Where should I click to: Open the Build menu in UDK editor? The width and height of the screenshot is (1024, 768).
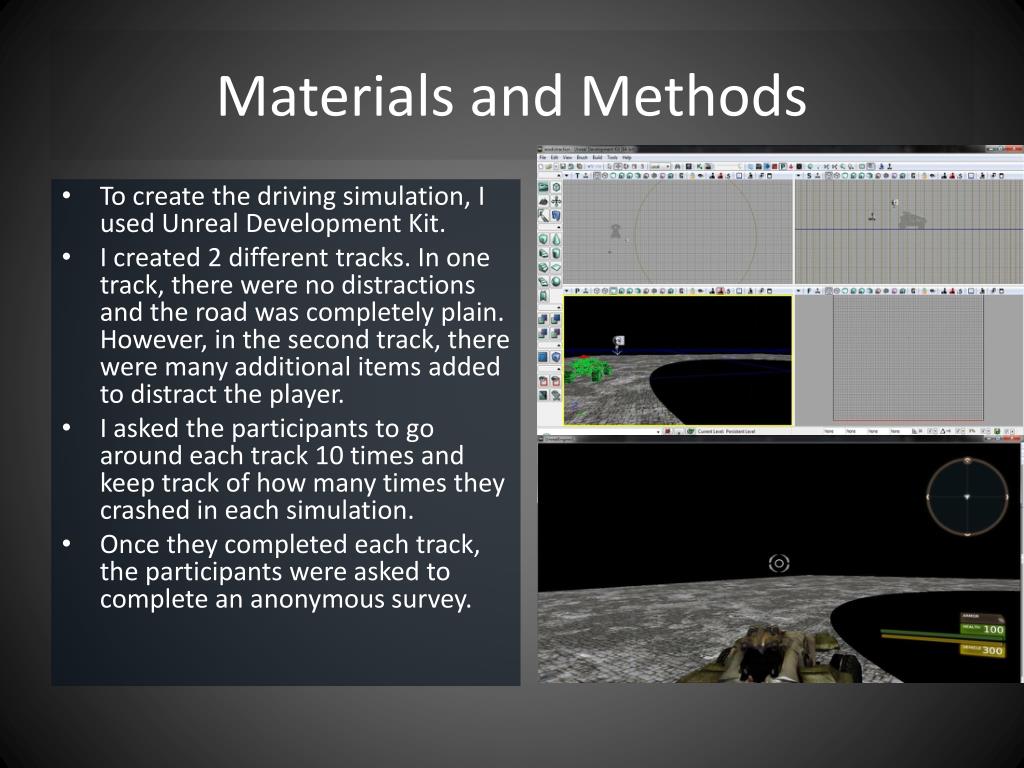click(598, 157)
